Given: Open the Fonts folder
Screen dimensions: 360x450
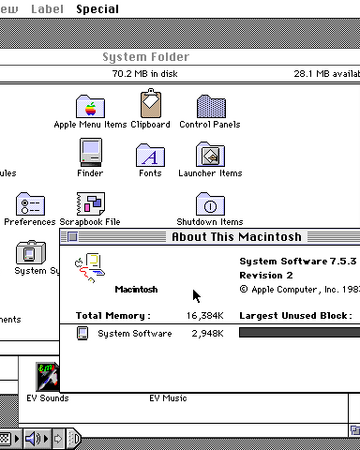Looking at the screenshot, I should pyautogui.click(x=150, y=155).
